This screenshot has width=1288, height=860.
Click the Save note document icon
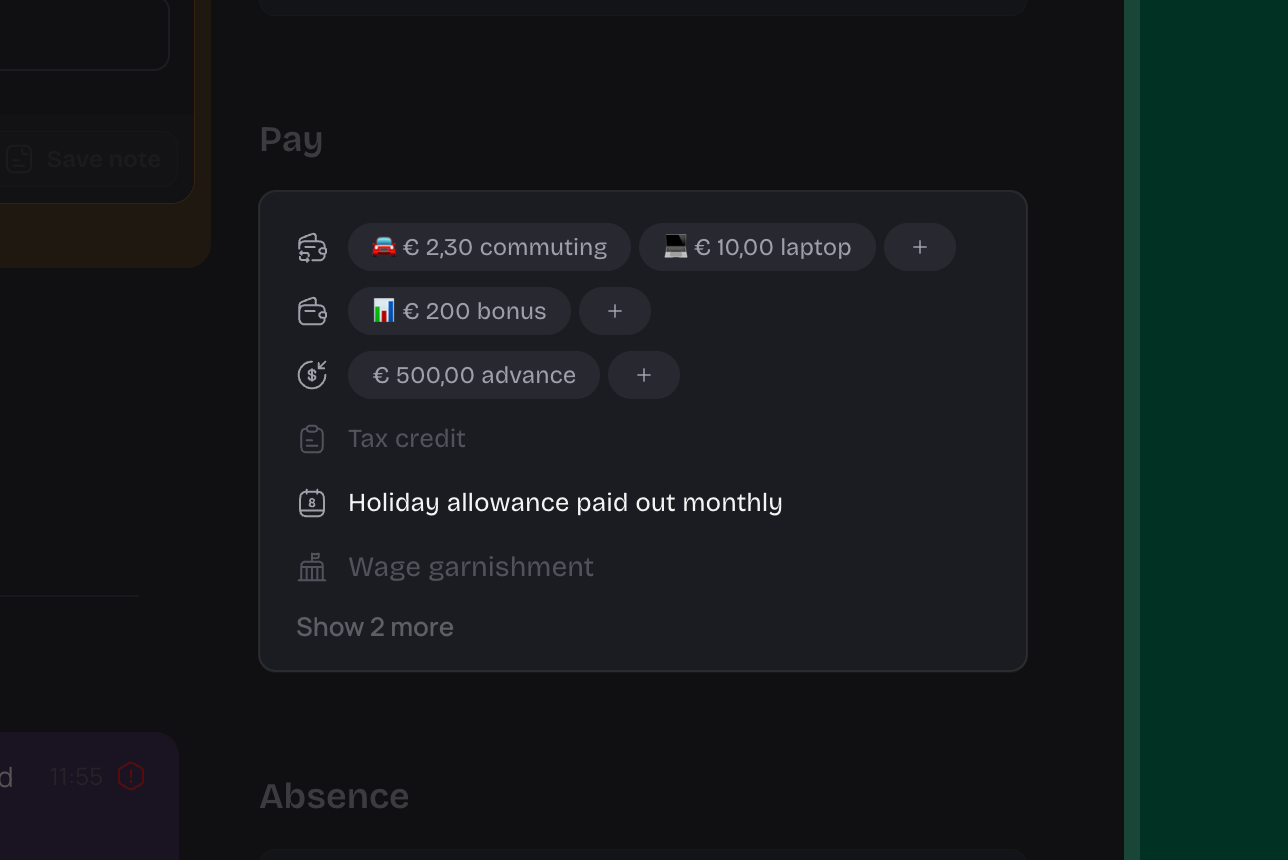19,159
